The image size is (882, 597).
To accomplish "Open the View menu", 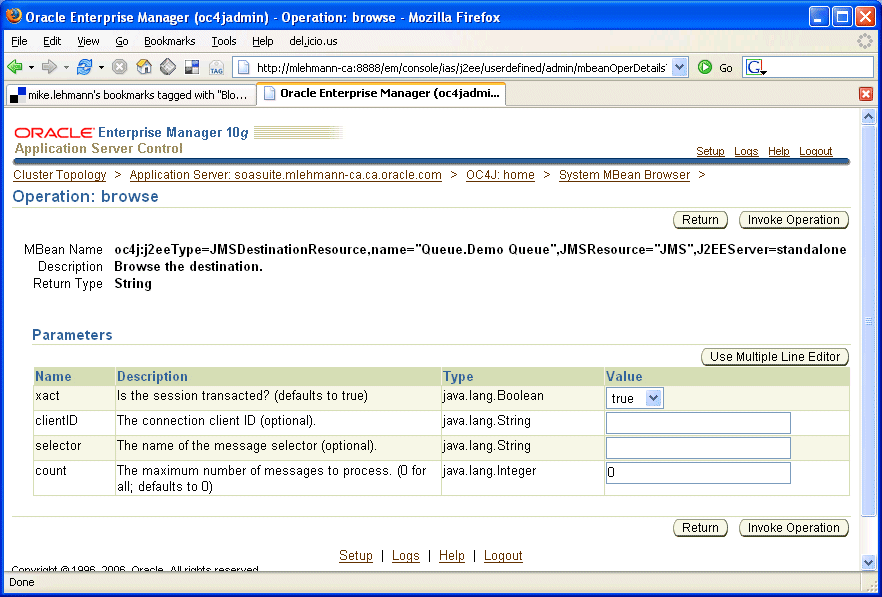I will (88, 41).
